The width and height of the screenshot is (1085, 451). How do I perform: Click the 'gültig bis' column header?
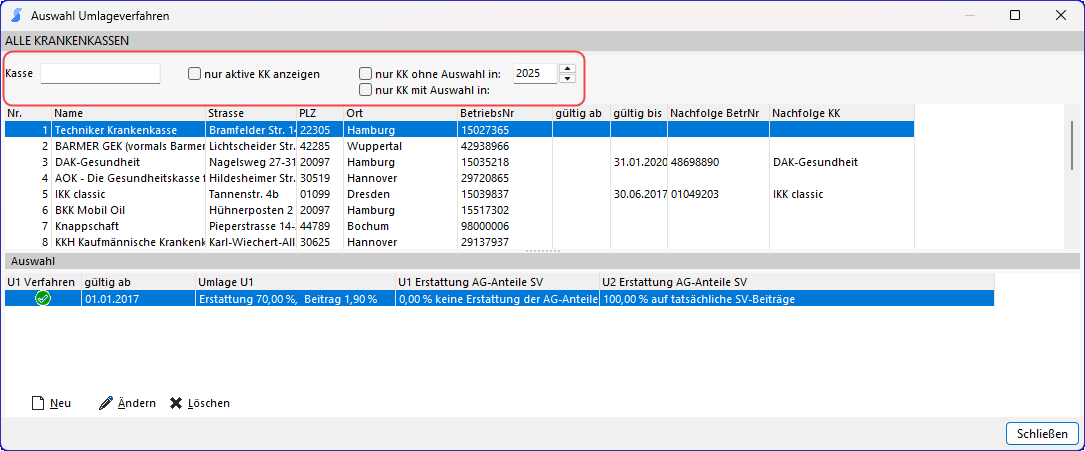pos(639,113)
